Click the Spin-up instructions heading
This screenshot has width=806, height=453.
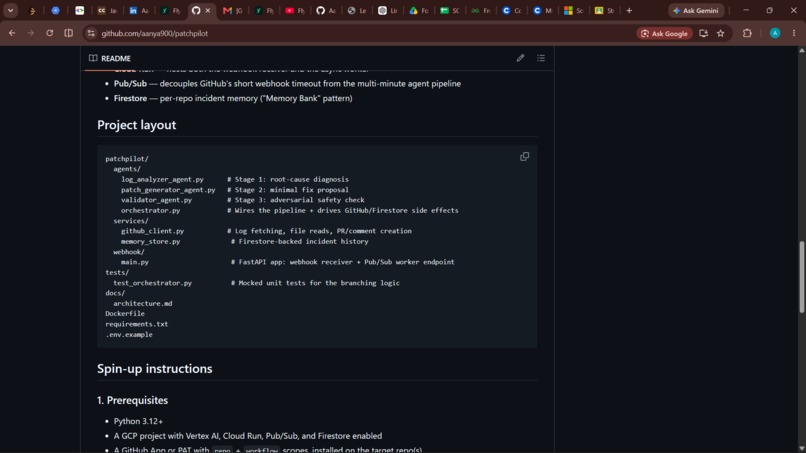tap(155, 369)
